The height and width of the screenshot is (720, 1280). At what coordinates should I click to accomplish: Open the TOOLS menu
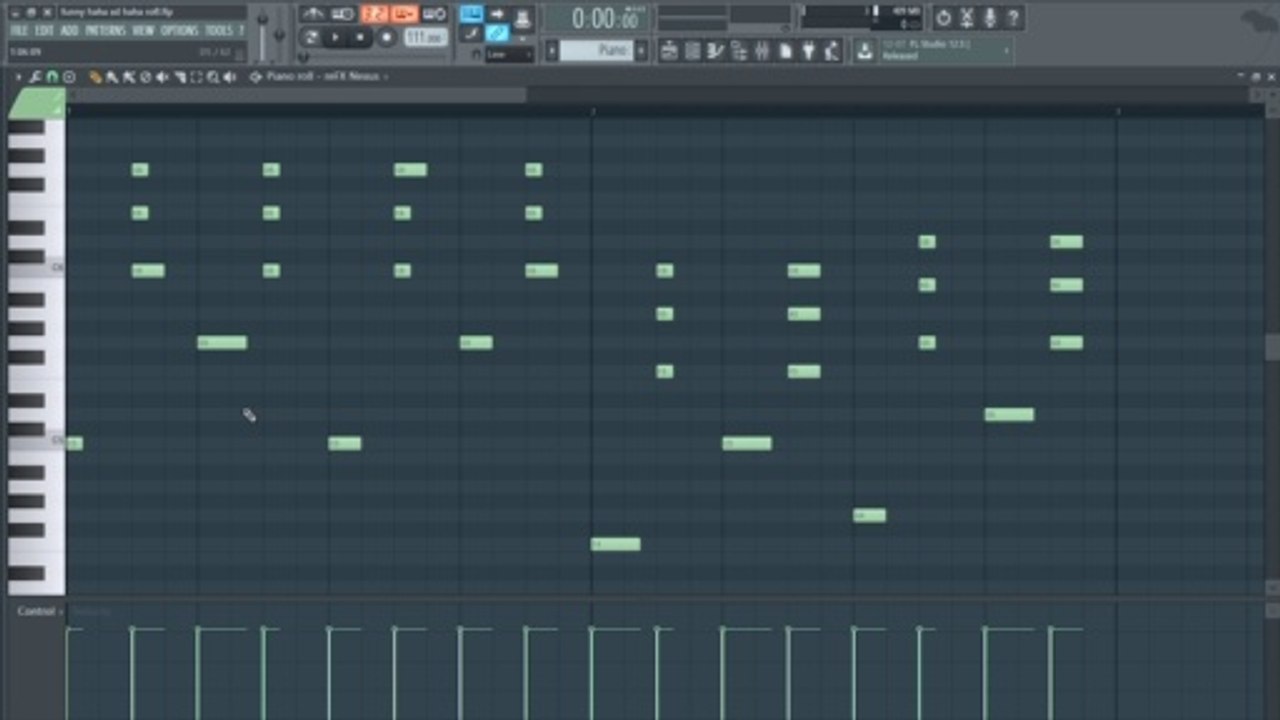218,31
